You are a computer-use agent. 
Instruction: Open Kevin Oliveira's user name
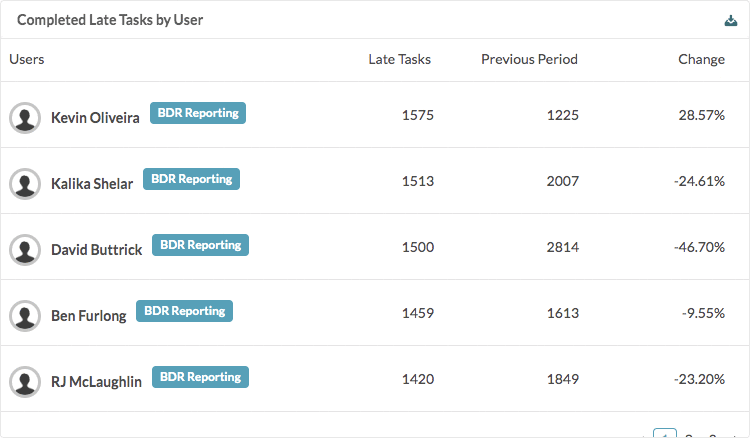pos(95,118)
